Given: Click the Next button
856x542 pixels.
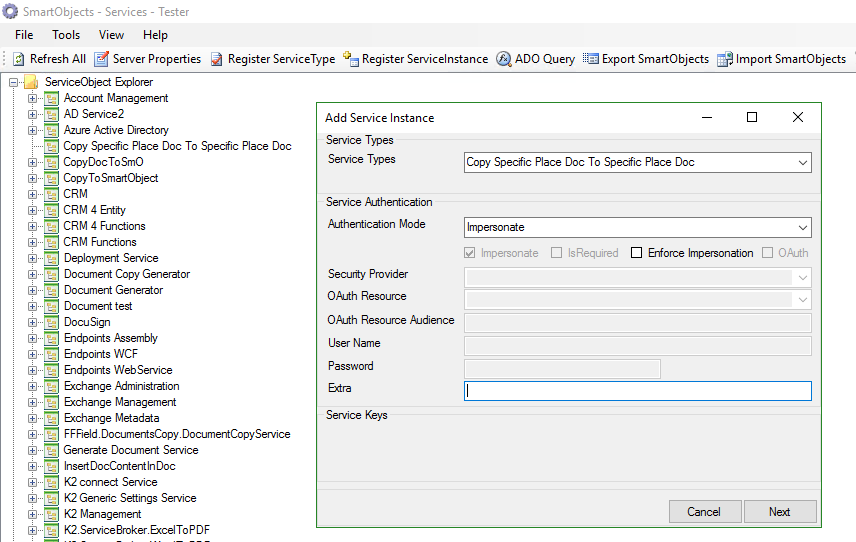Looking at the screenshot, I should pyautogui.click(x=780, y=512).
